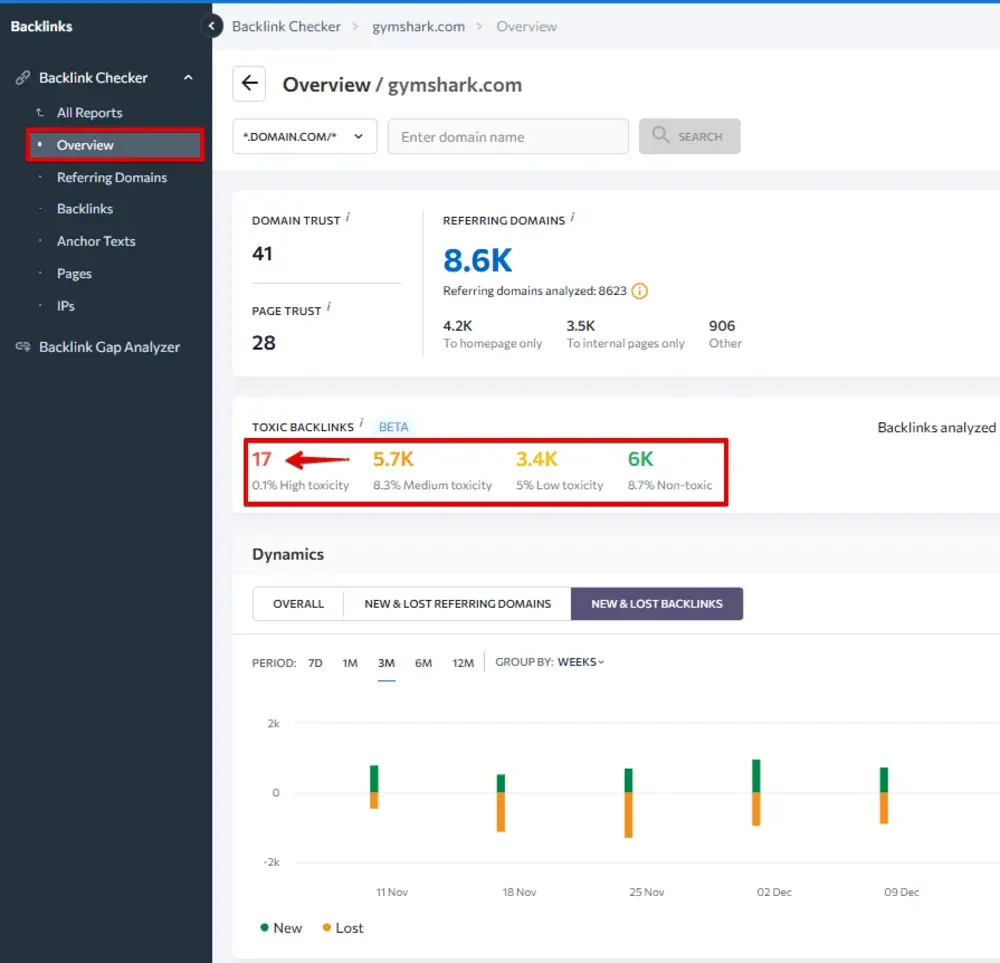Open the Domain Trust info icon
The image size is (1000, 963).
[x=348, y=217]
